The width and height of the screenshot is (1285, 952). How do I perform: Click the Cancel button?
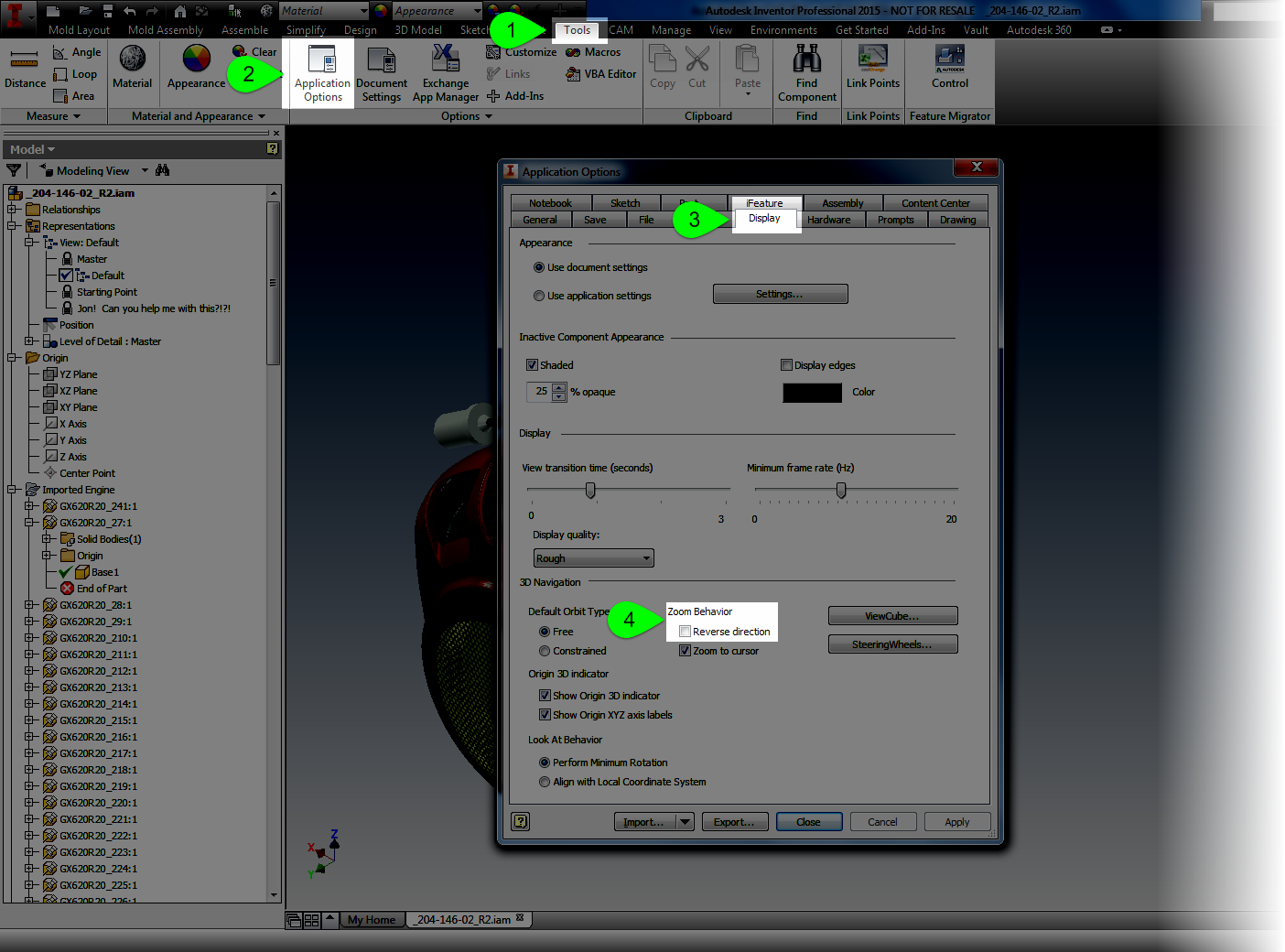[x=882, y=822]
